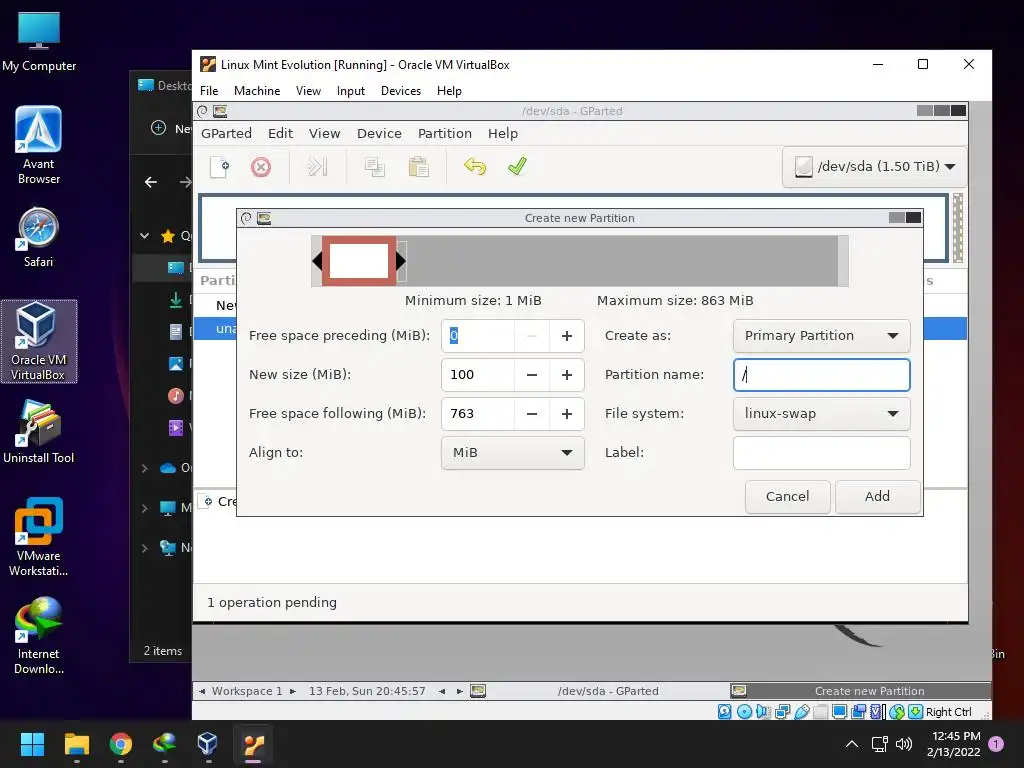Show hidden system tray icons chevron
The height and width of the screenshot is (768, 1024).
(x=852, y=744)
